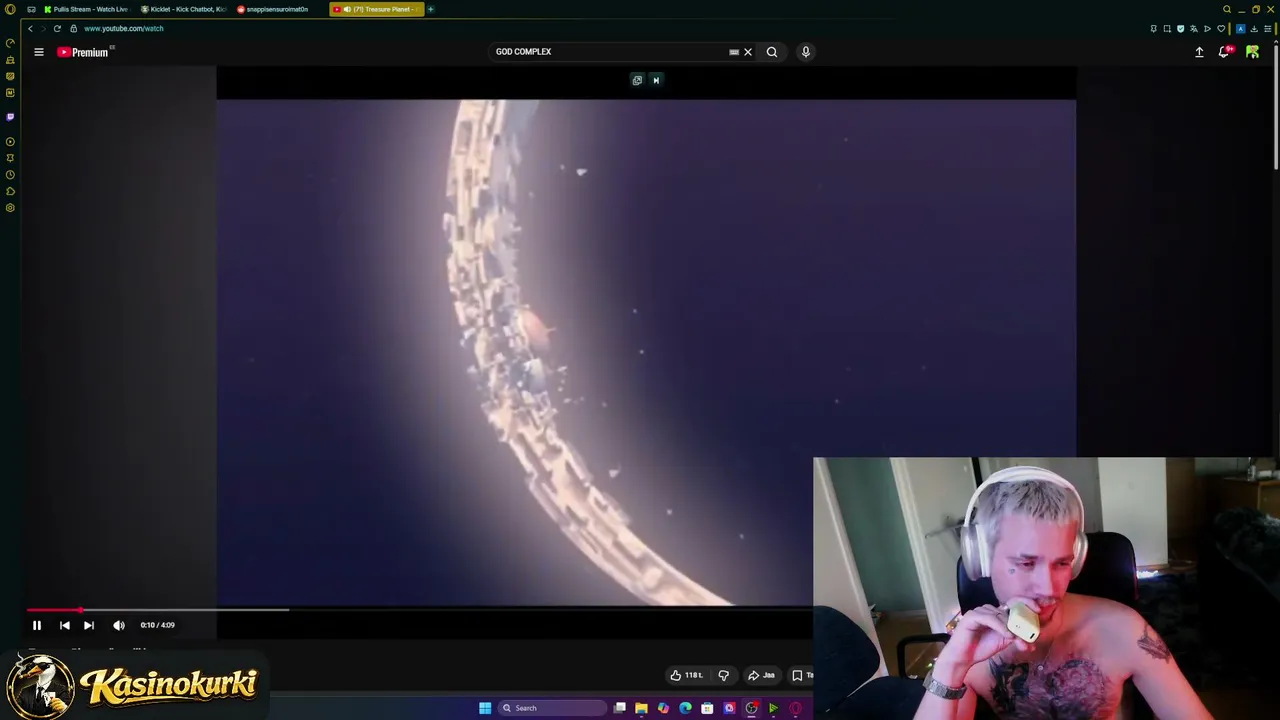Image resolution: width=1280 pixels, height=720 pixels.
Task: Toggle the miniplayer icon above the video
Action: click(637, 80)
